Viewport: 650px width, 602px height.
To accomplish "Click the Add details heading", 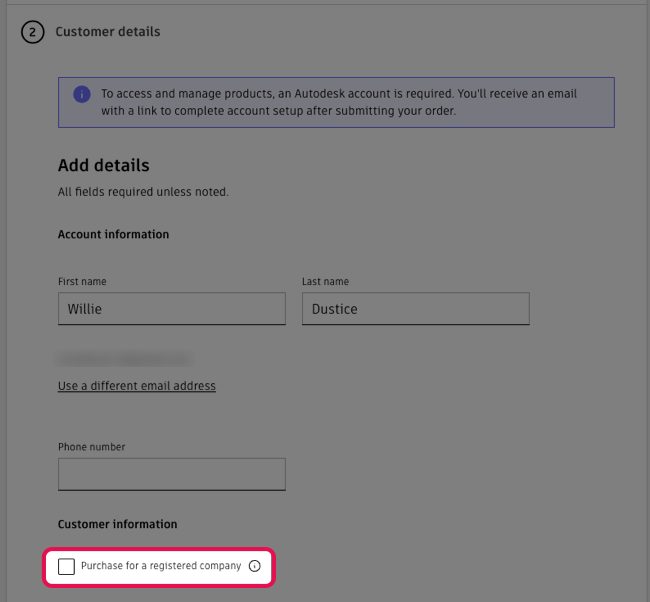I will (104, 166).
